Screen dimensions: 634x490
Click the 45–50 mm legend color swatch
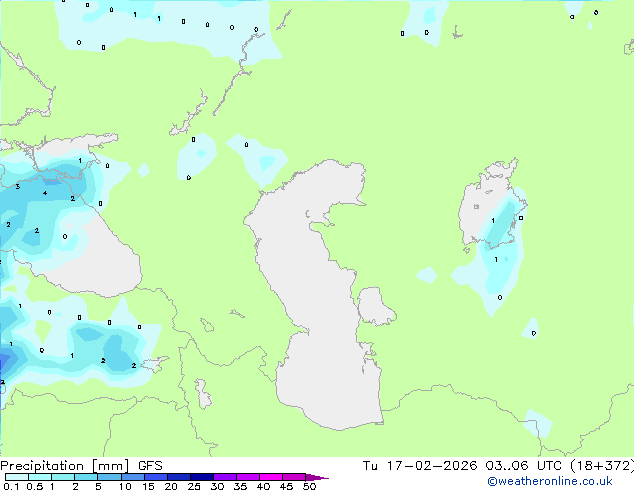coord(294,477)
